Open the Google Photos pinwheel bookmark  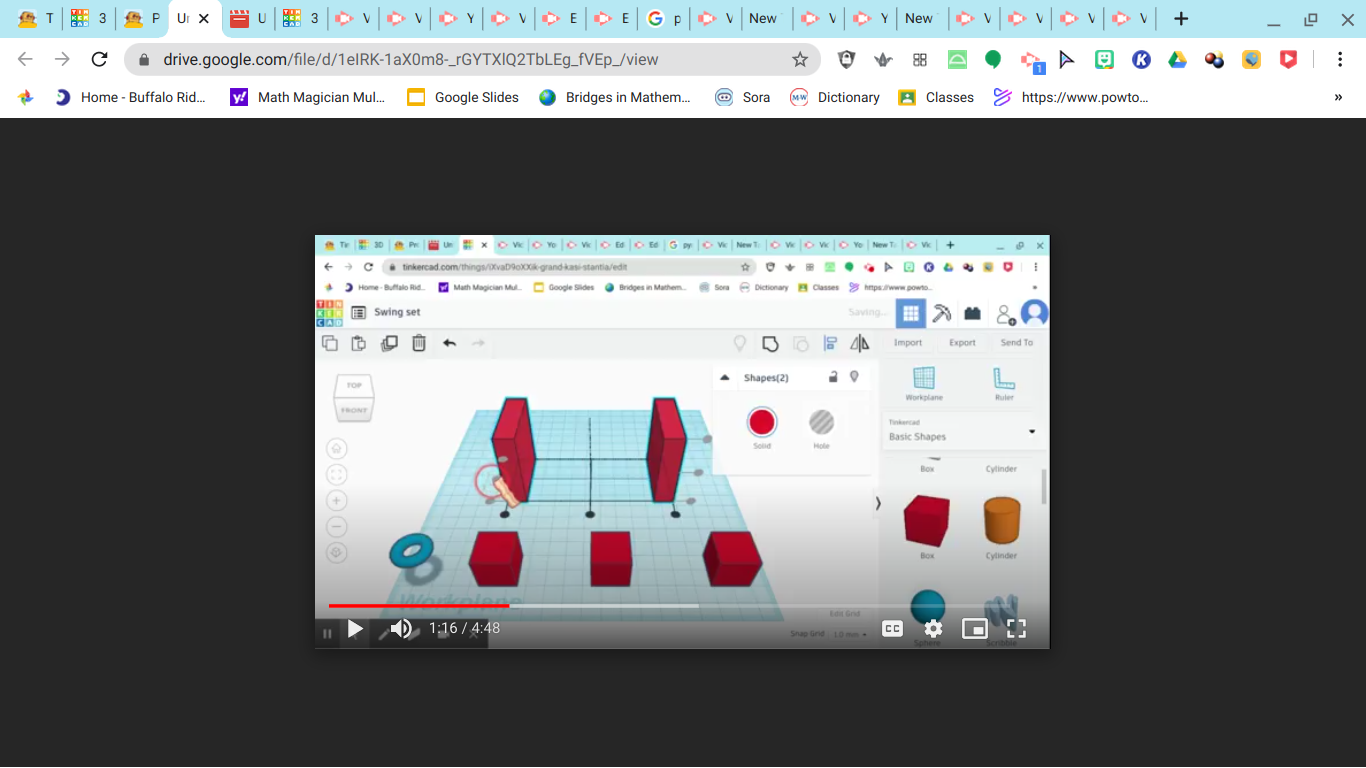click(26, 97)
